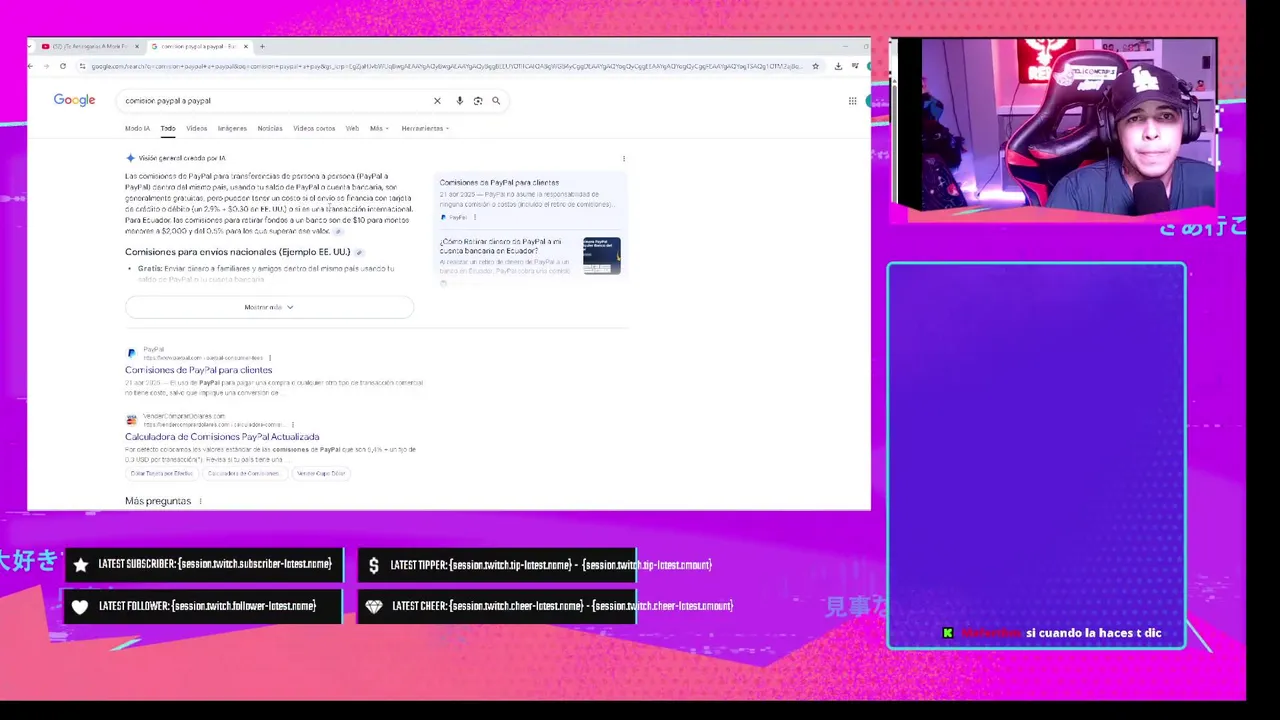The height and width of the screenshot is (720, 1280).
Task: Click the browser address bar URL
Action: [445, 66]
